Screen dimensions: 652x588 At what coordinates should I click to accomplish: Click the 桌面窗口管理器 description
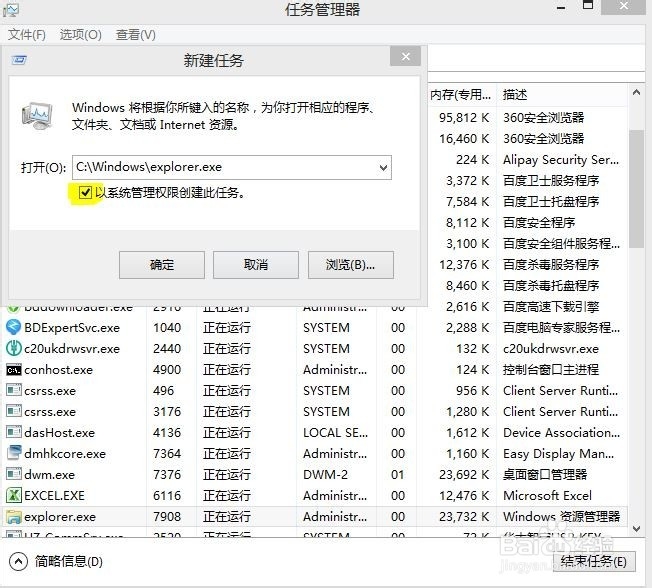pyautogui.click(x=545, y=474)
